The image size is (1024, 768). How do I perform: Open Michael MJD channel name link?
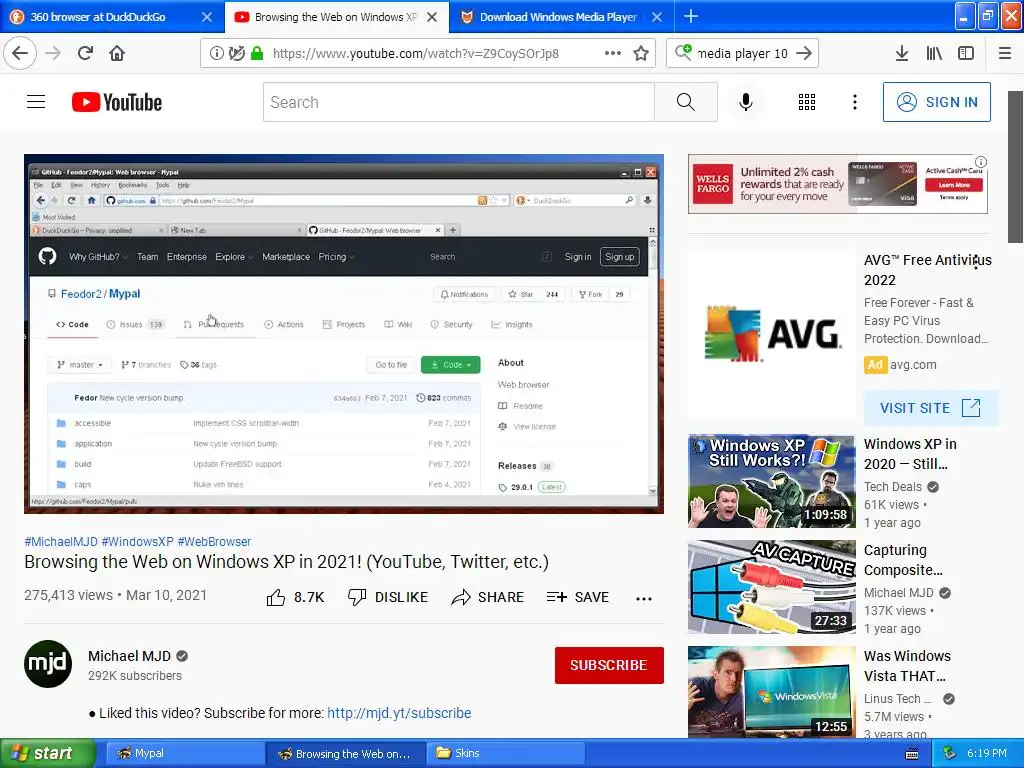click(129, 656)
